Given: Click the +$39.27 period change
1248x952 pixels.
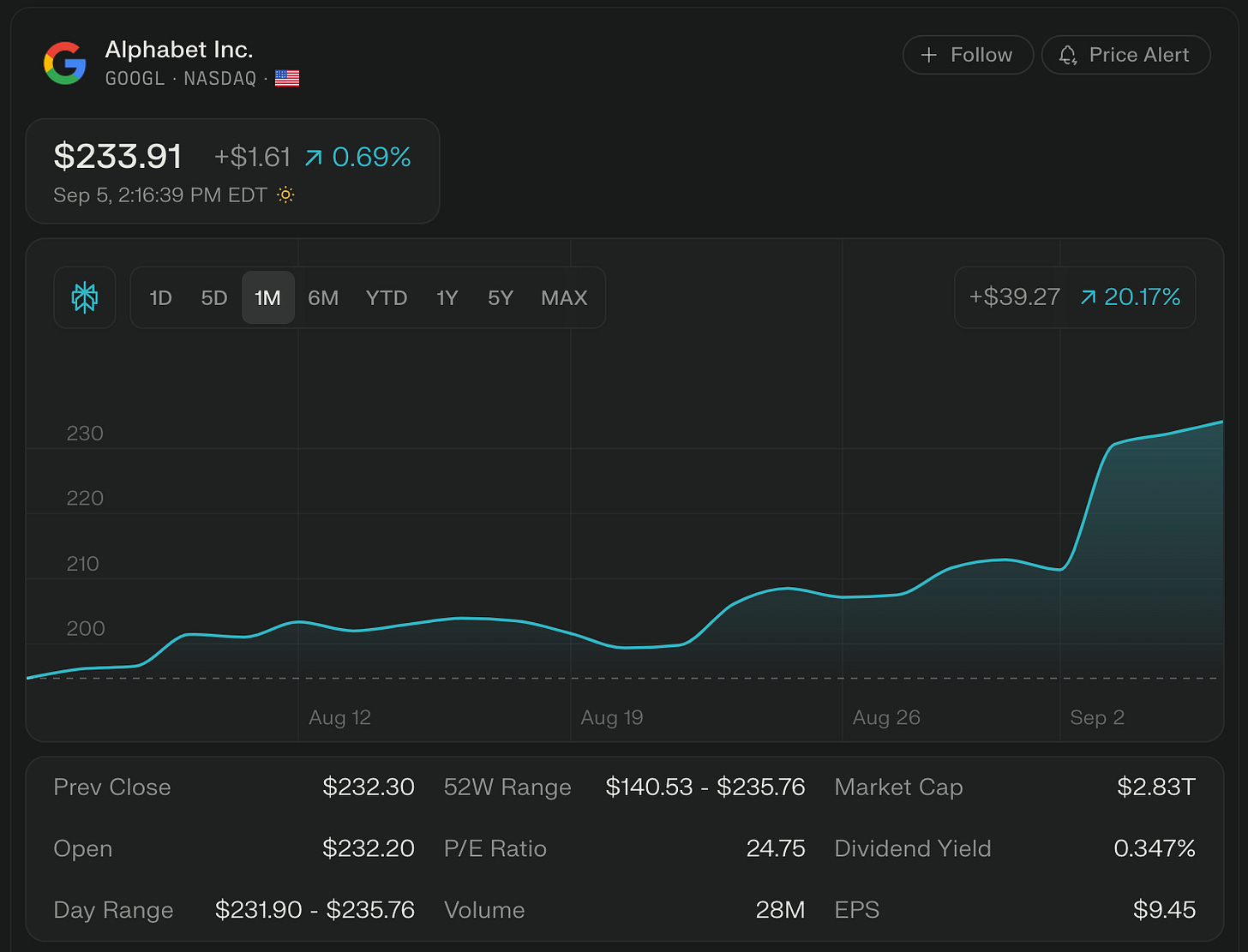Looking at the screenshot, I should pos(1015,297).
